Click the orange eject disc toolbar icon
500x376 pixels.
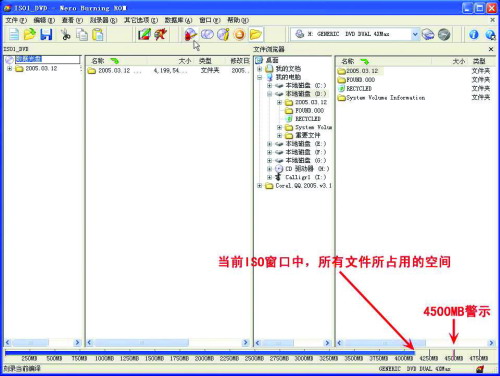point(239,34)
